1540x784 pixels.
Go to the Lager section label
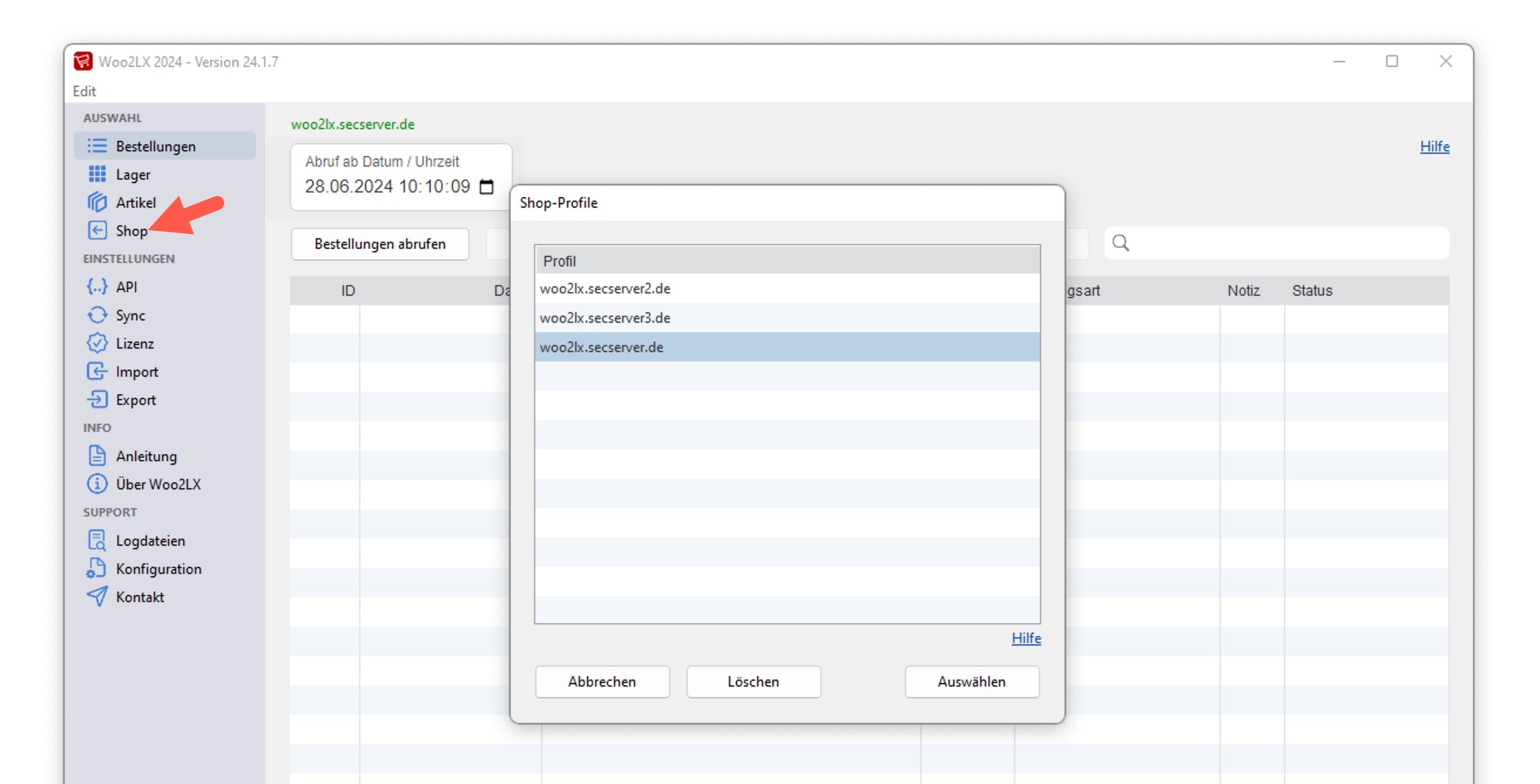point(133,174)
